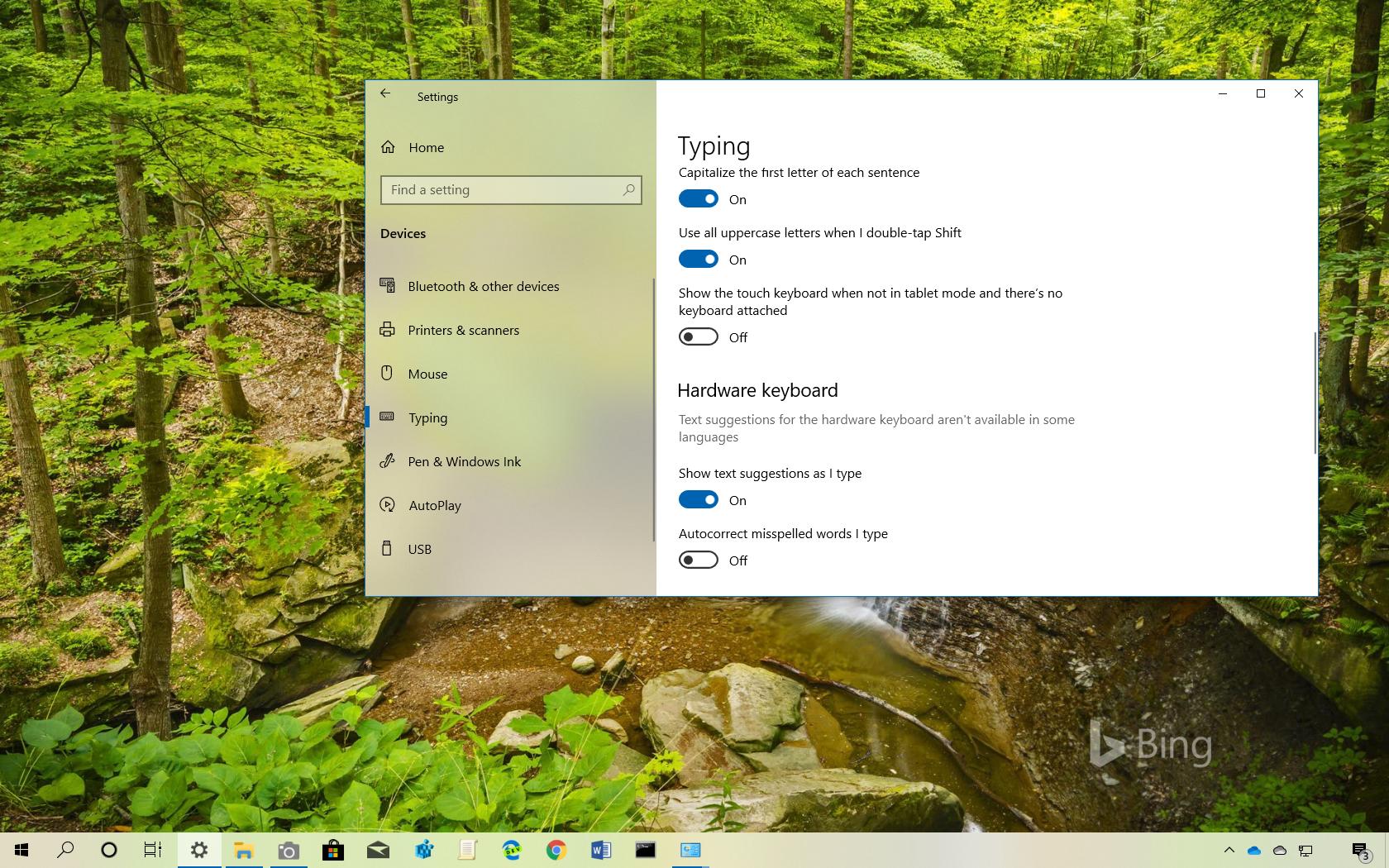The height and width of the screenshot is (868, 1389).
Task: Disable capitalizing the first letter of each sentence
Action: 698,198
